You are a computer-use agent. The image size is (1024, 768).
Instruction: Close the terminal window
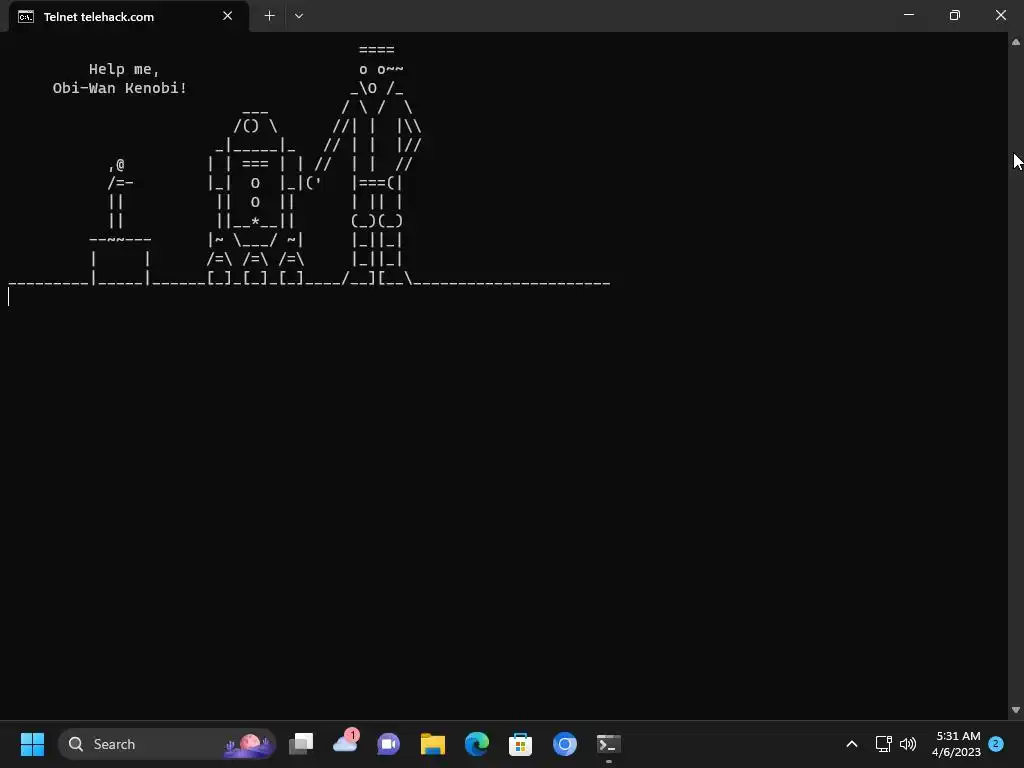point(1000,15)
